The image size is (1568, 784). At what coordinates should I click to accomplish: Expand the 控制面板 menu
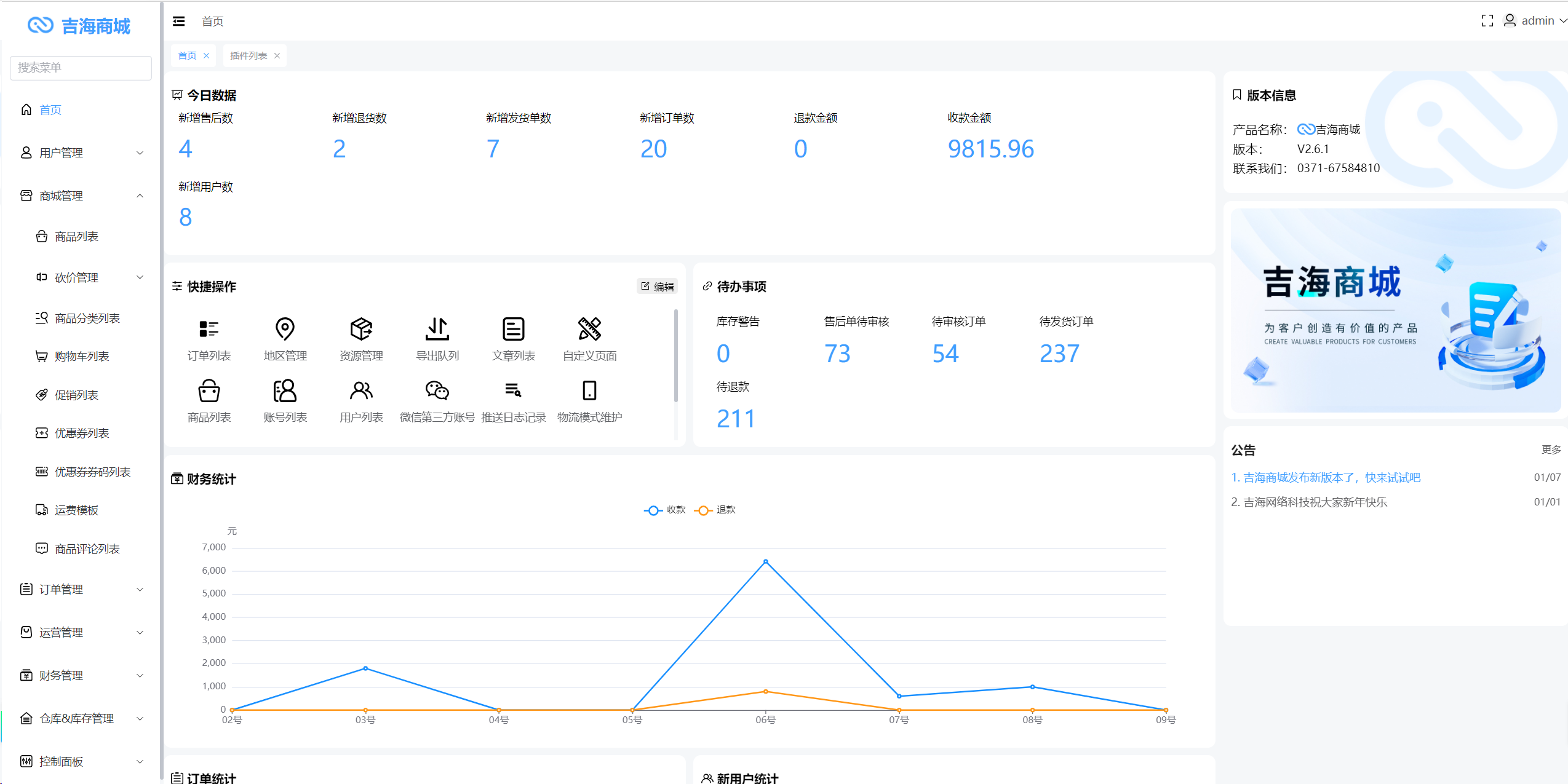point(81,761)
